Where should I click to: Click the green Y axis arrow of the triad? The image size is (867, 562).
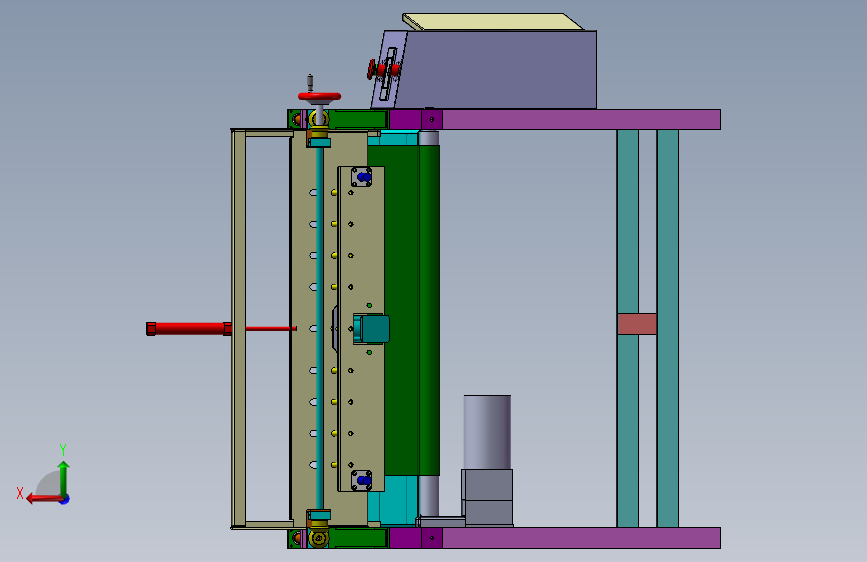[64, 477]
